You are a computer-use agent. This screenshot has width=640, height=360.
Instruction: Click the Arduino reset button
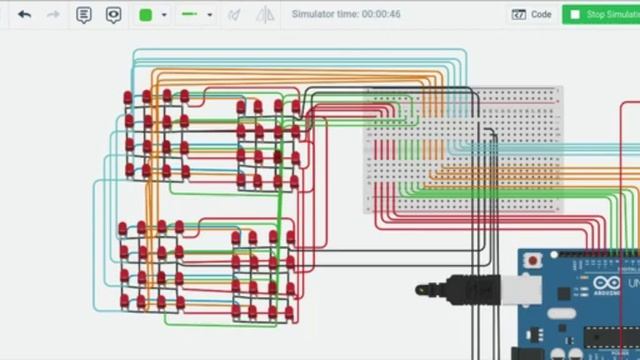tap(533, 260)
